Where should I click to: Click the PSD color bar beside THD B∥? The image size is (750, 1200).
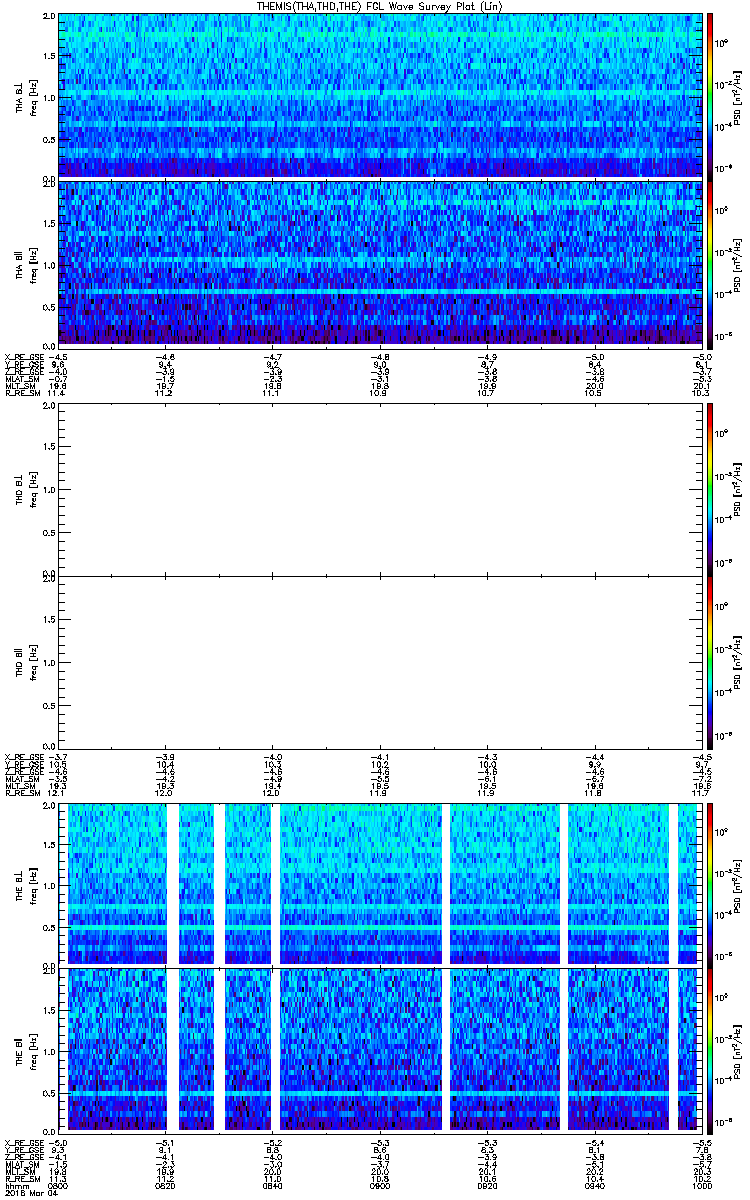click(711, 662)
